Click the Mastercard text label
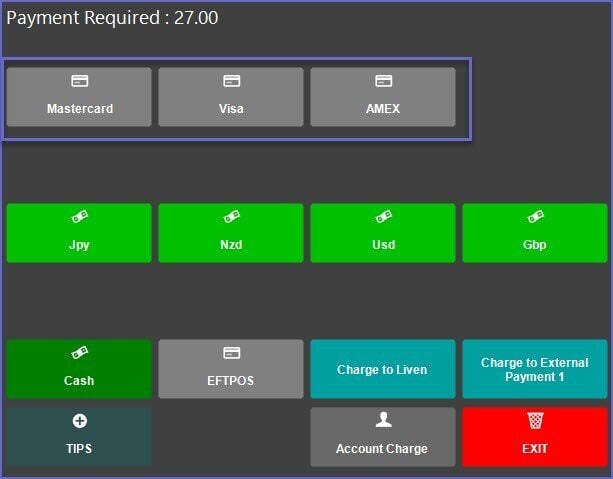 tap(79, 109)
